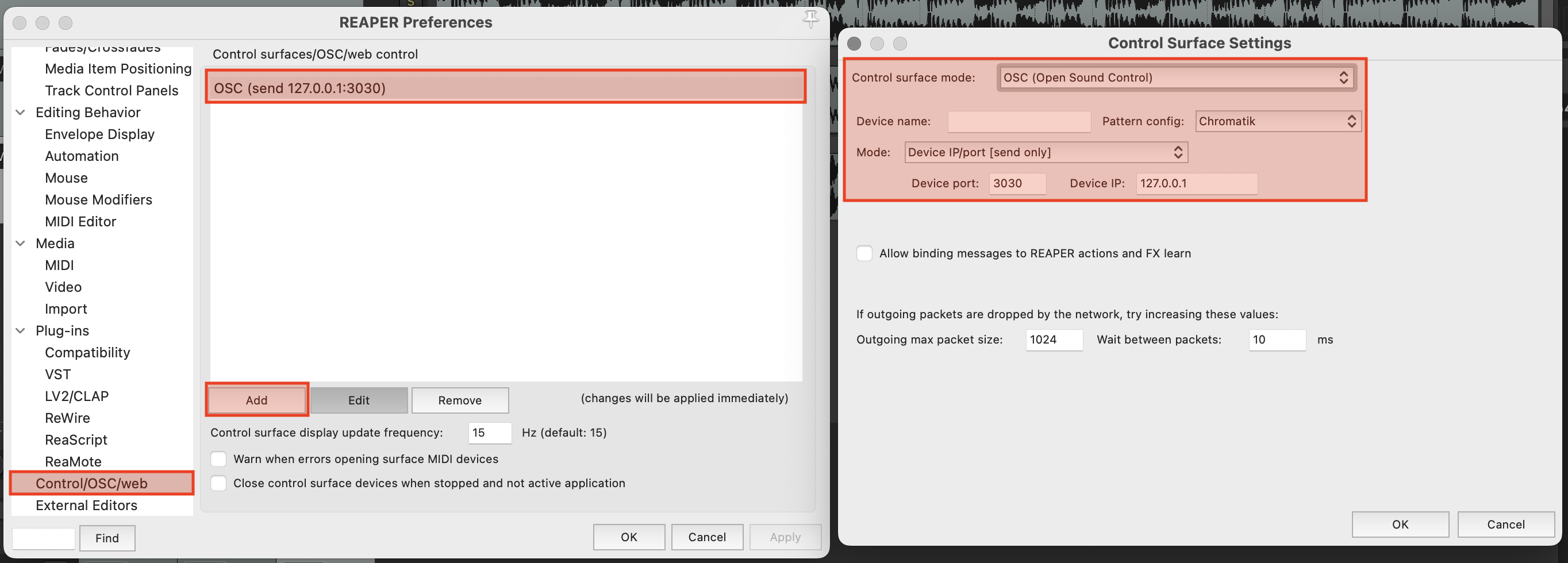Viewport: 1568px width, 563px height.
Task: Select Envelope Display page
Action: [x=99, y=134]
